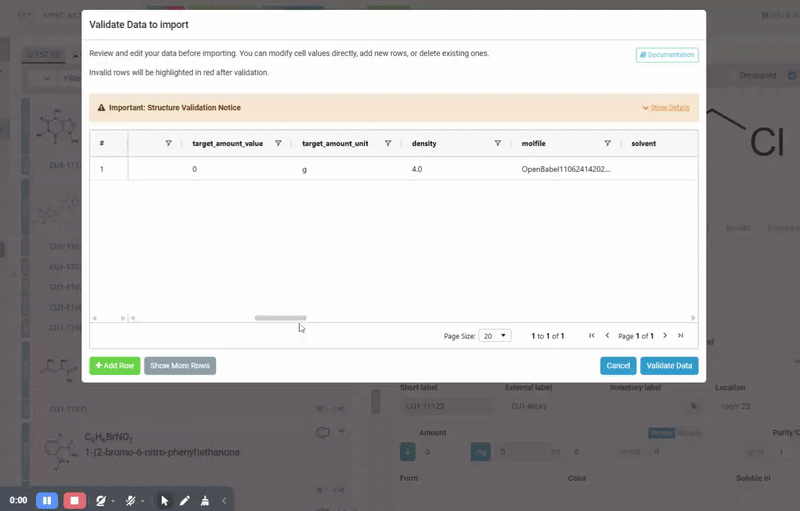Sort by target_amount_value column header
This screenshot has height=511, width=800.
[228, 143]
